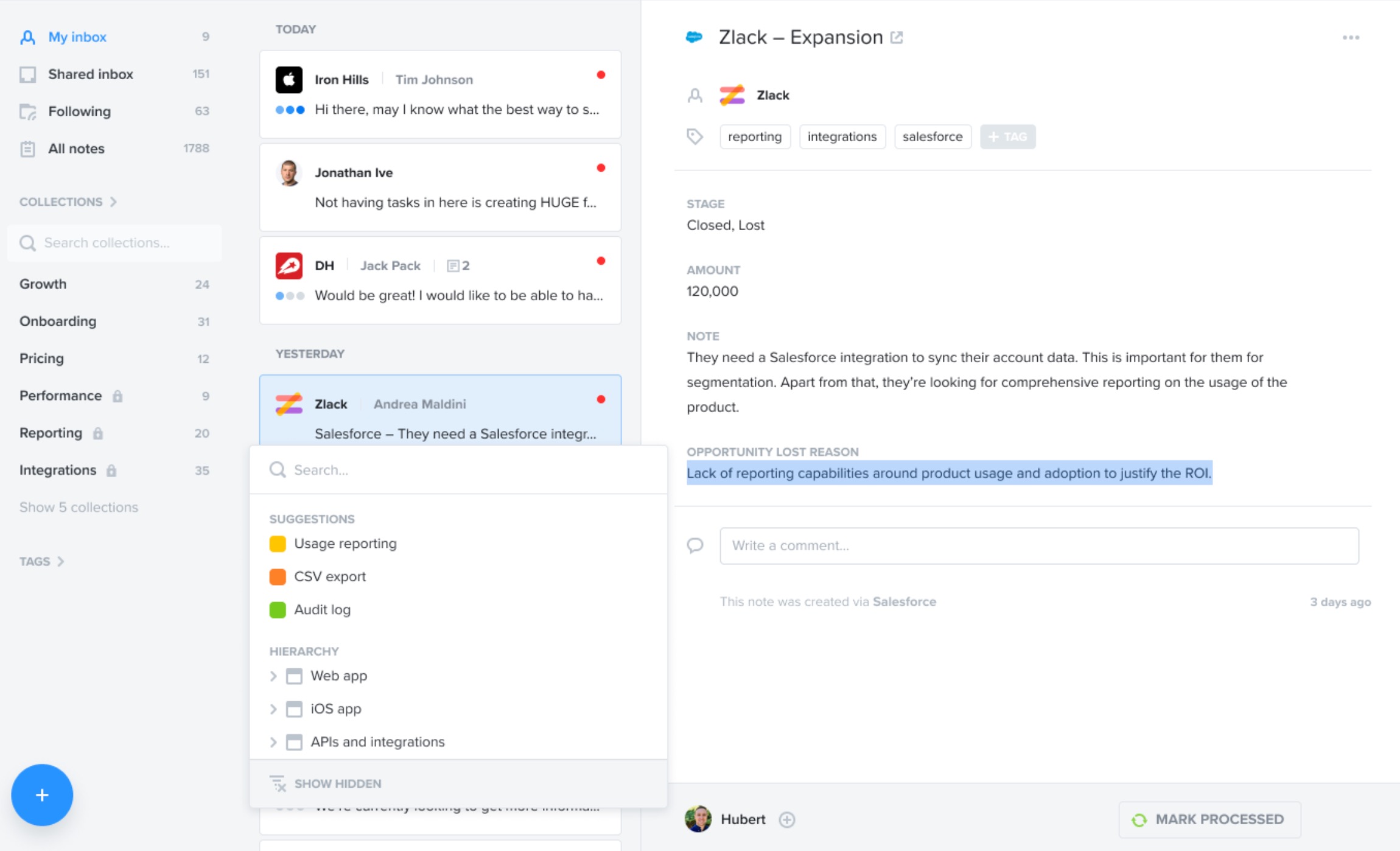Click the lock icon next to Integrations

(x=111, y=471)
